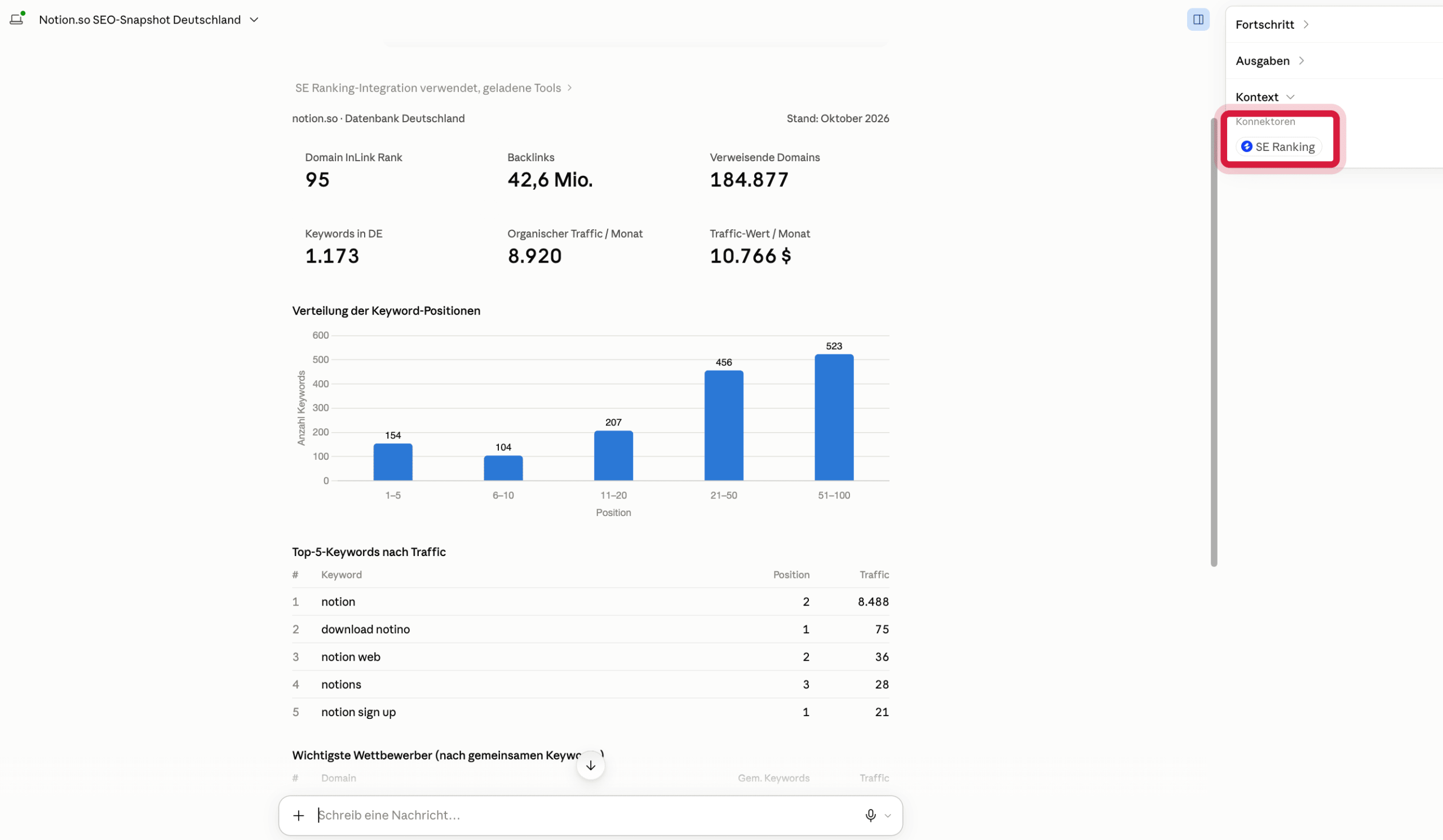Click the Konnektoren label in Kontext

[x=1265, y=121]
